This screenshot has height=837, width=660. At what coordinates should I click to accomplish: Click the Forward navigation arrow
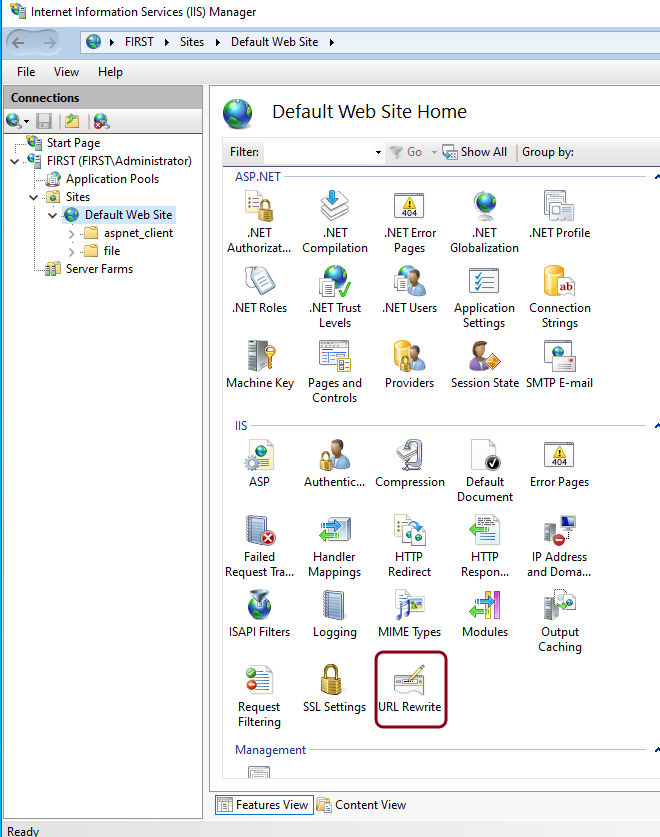point(50,43)
